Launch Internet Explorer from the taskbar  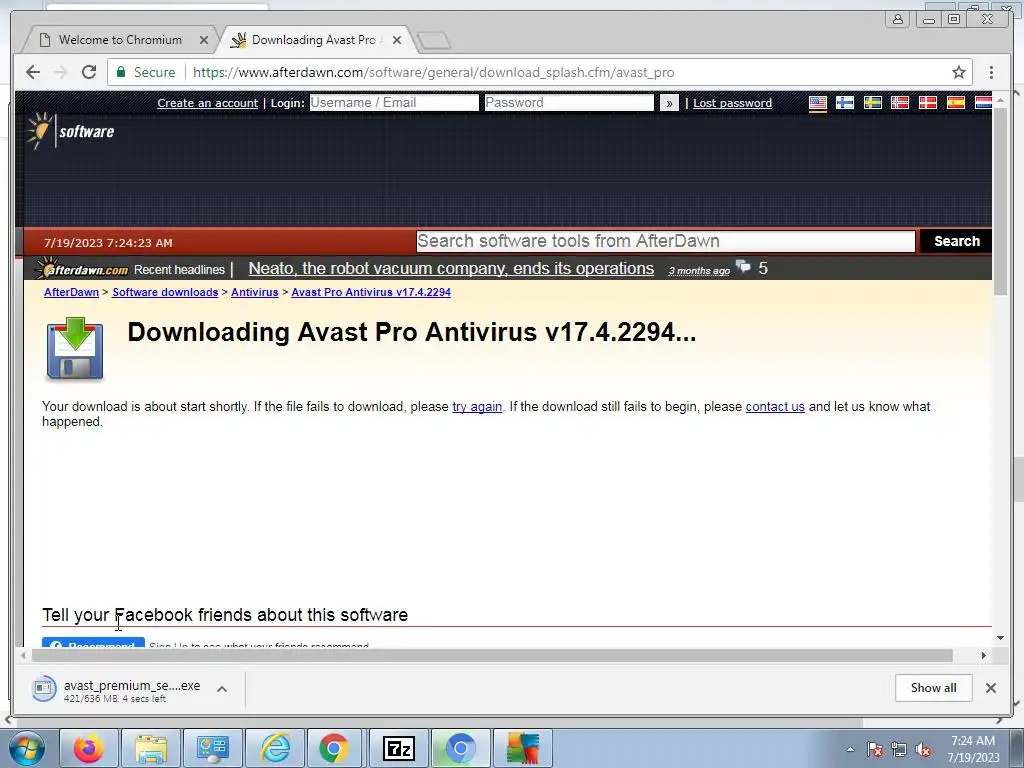tap(275, 748)
